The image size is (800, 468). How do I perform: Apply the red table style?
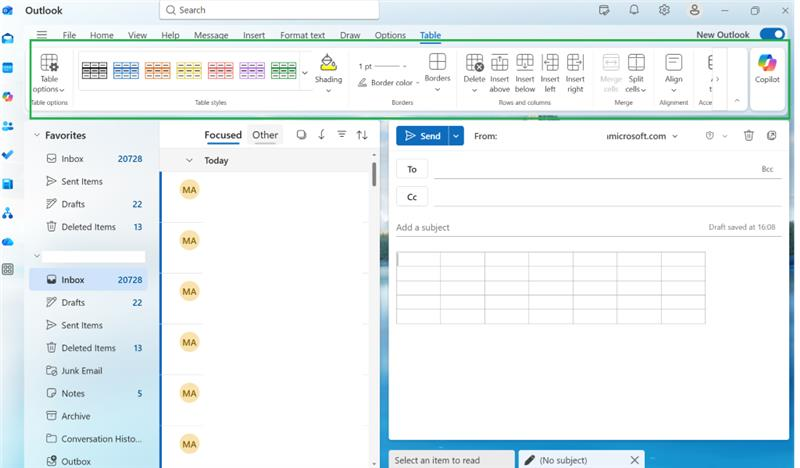coord(220,70)
